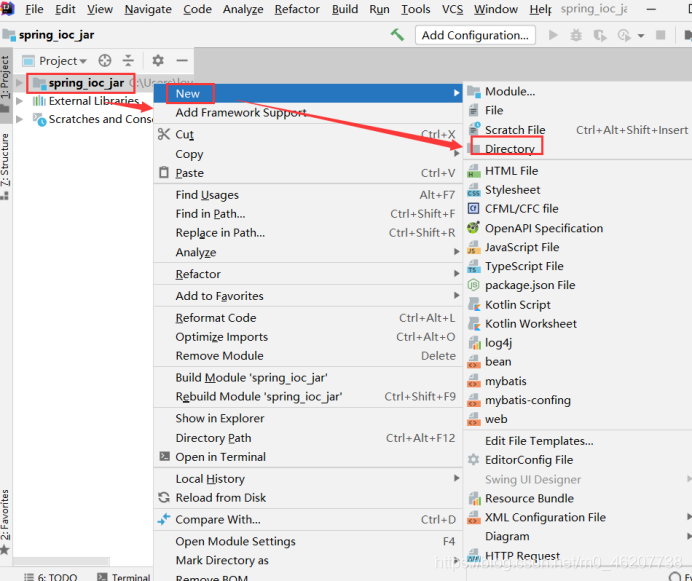Open the File menu in menu bar
692x581 pixels.
tap(34, 9)
